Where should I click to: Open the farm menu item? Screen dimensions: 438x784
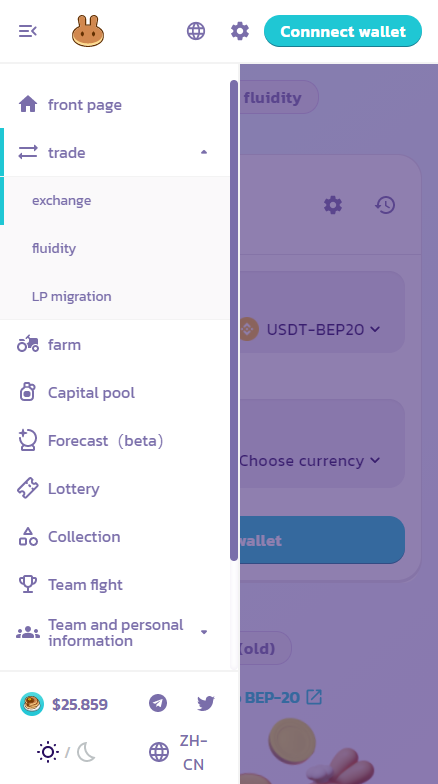click(115, 344)
